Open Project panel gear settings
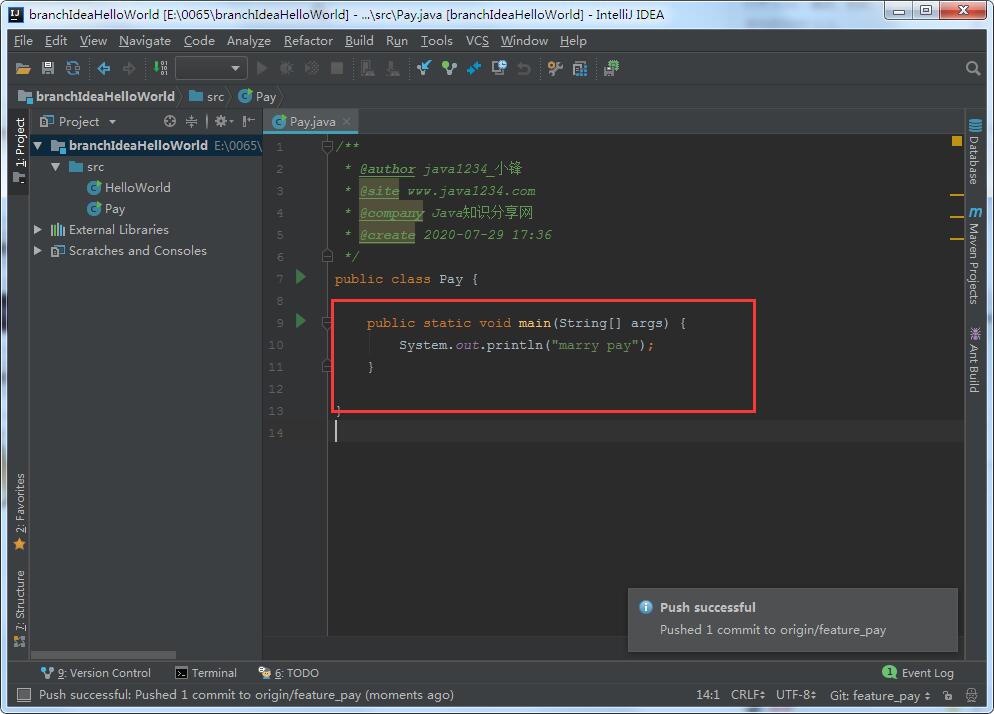This screenshot has width=994, height=714. pyautogui.click(x=223, y=121)
